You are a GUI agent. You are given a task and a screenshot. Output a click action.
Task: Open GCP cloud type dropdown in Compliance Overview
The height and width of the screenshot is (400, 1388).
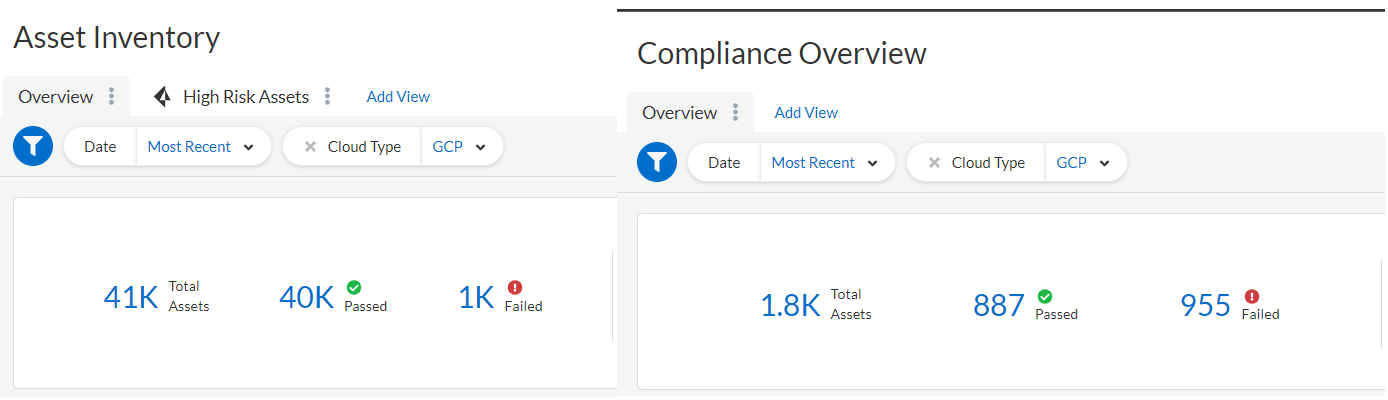coord(1085,163)
